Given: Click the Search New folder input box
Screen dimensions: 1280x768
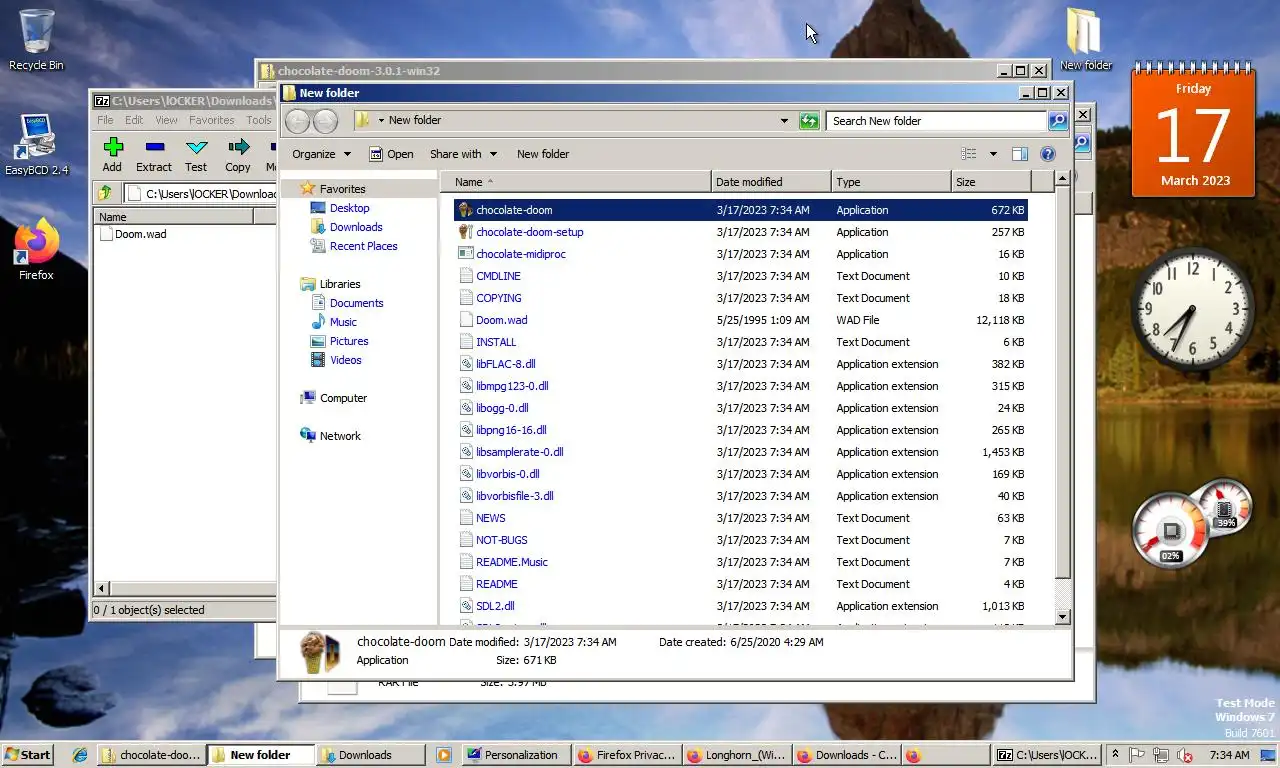Looking at the screenshot, I should (936, 121).
